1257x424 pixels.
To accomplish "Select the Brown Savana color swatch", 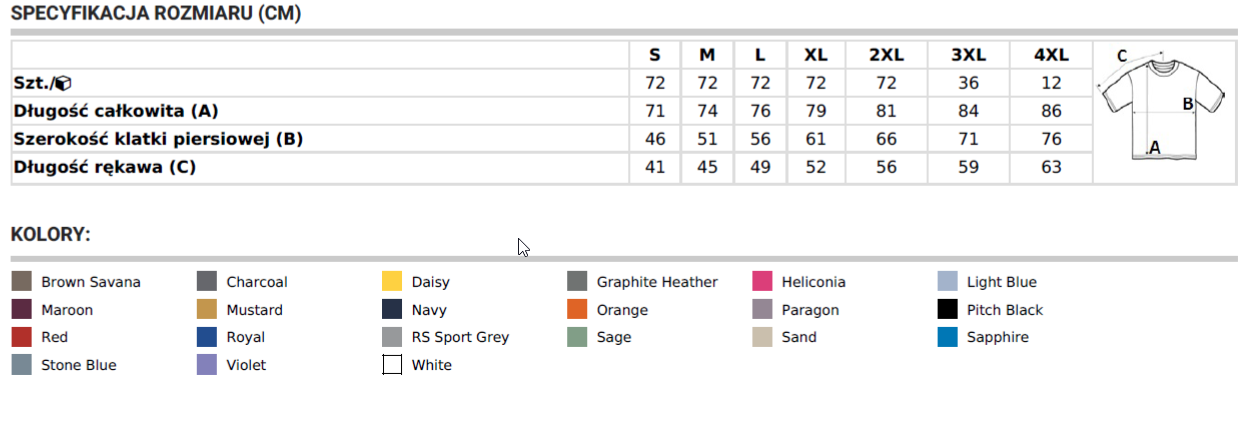I will tap(22, 282).
